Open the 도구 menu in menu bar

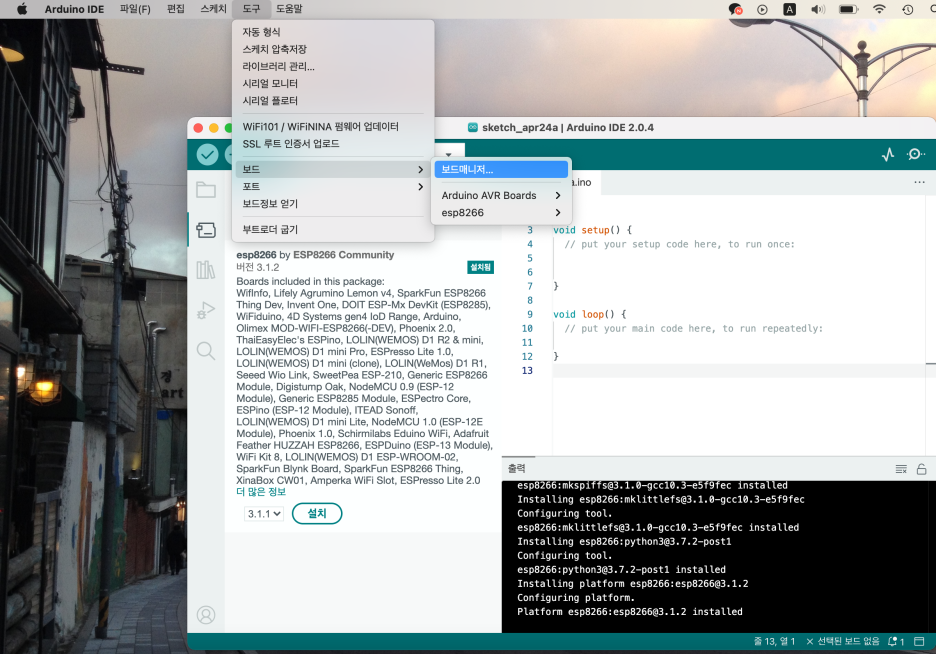pyautogui.click(x=251, y=9)
